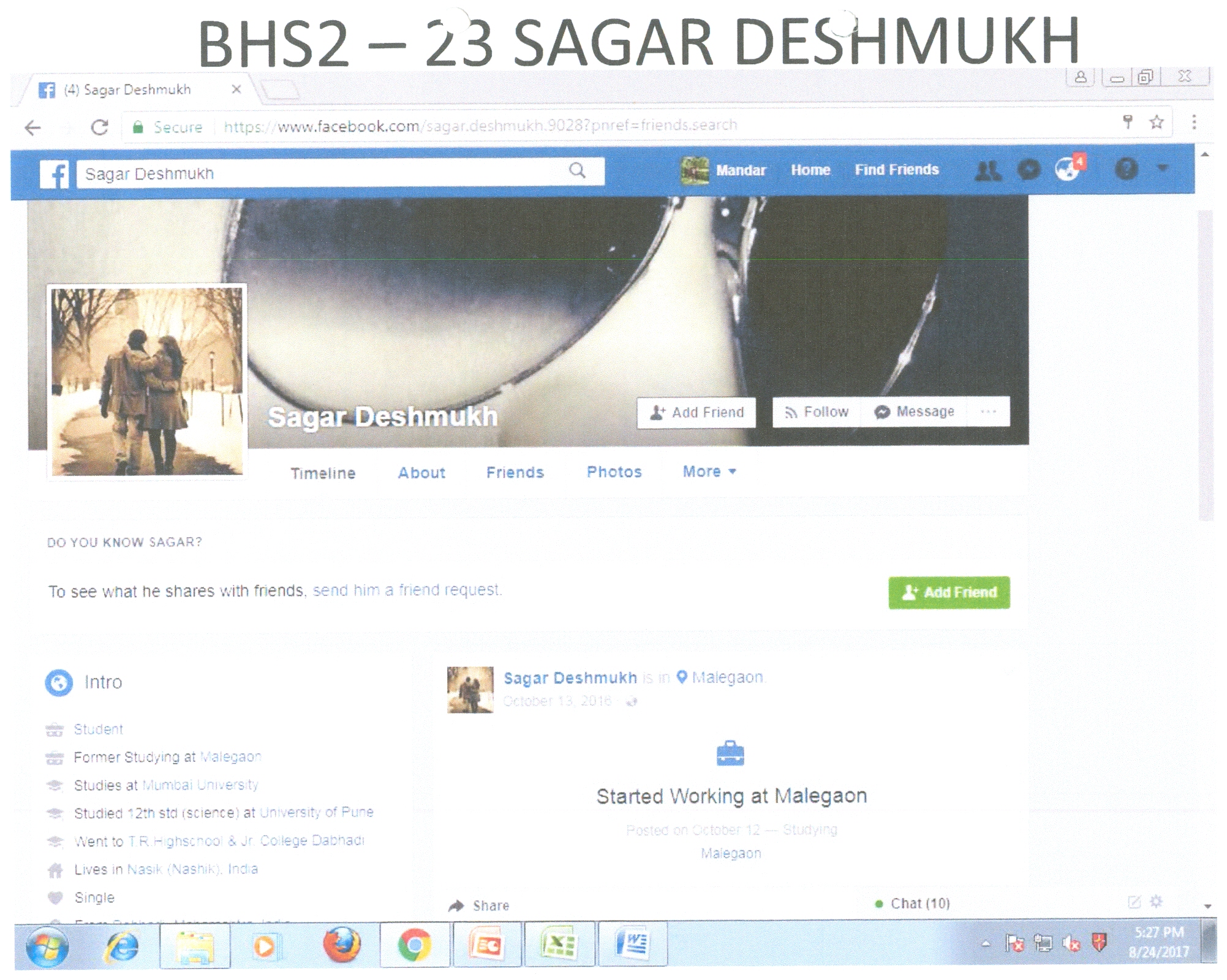Screen dimensions: 1227x980
Task: Open the 'send him a friend request' link
Action: tap(407, 590)
